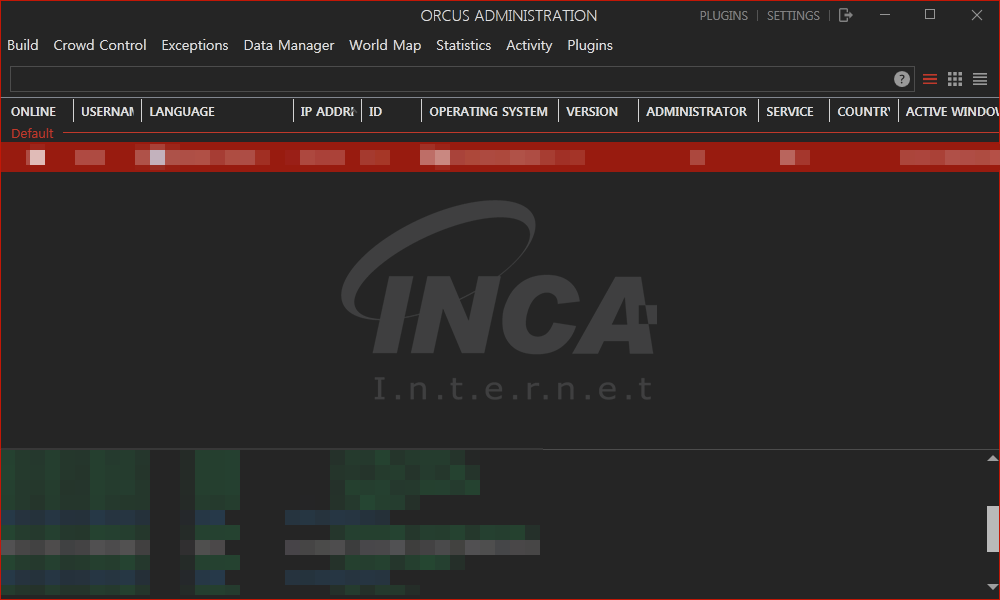
Task: Open the Exceptions menu
Action: 195,45
